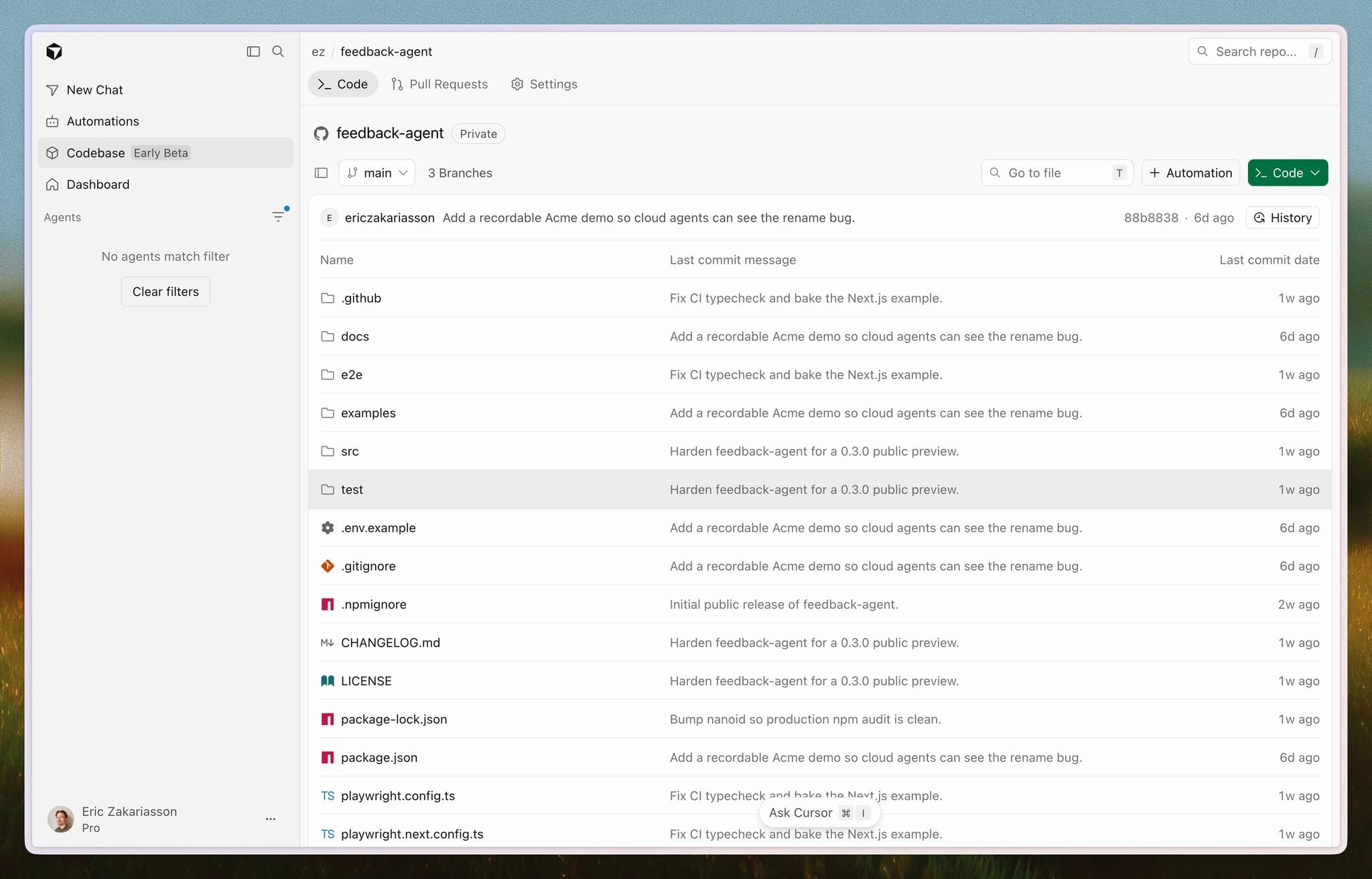Click commit hash 88b8838
This screenshot has width=1372, height=879.
1151,218
